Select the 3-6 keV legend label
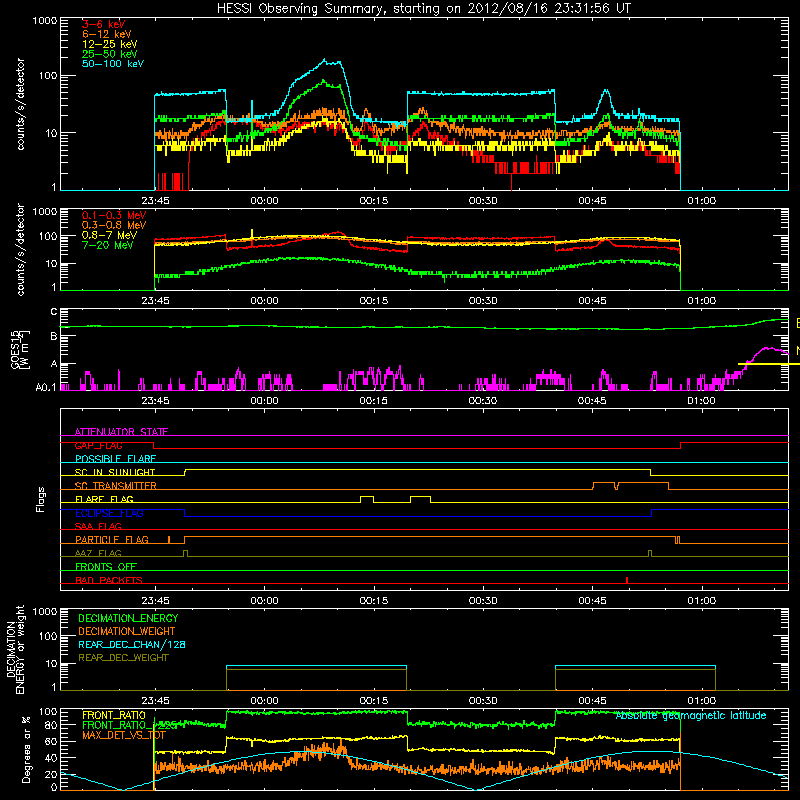 (103, 24)
